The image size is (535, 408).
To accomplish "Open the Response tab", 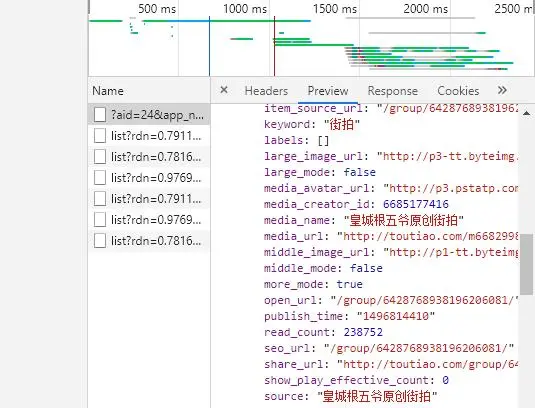I will [392, 91].
